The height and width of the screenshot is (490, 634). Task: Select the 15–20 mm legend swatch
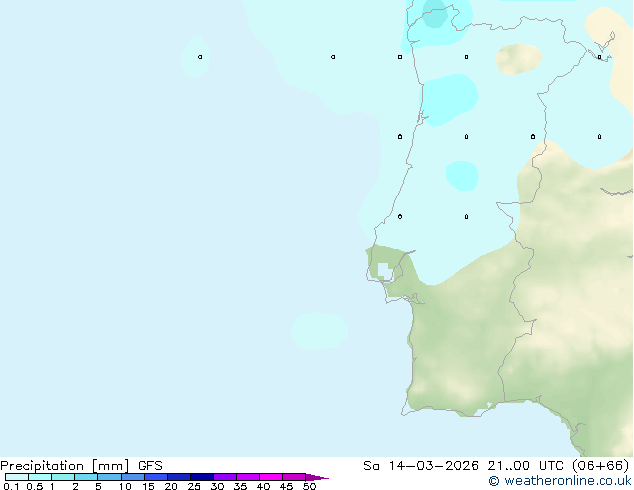point(156,477)
